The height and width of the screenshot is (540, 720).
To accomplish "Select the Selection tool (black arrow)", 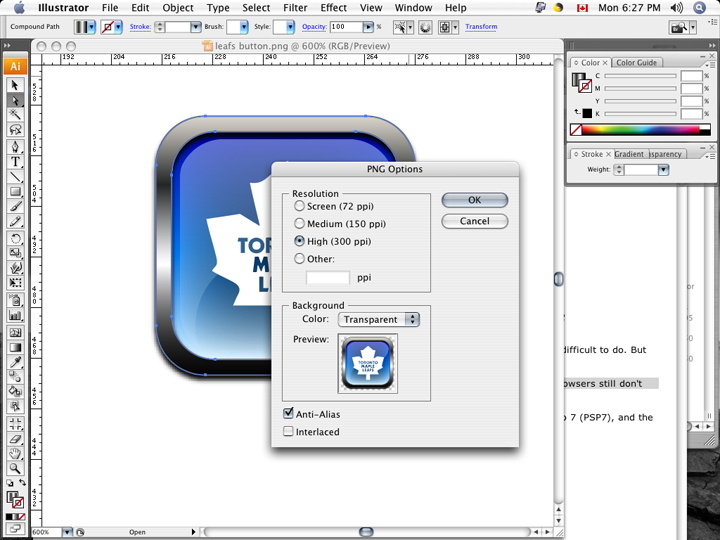I will click(15, 85).
